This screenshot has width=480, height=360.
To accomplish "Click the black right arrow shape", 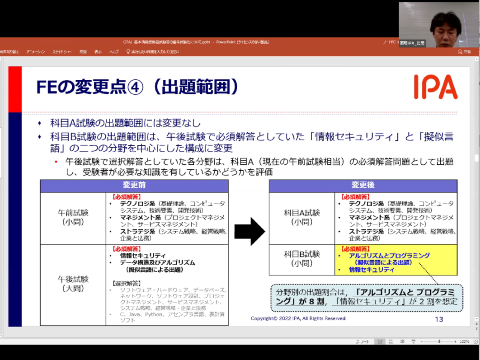I will tap(249, 231).
